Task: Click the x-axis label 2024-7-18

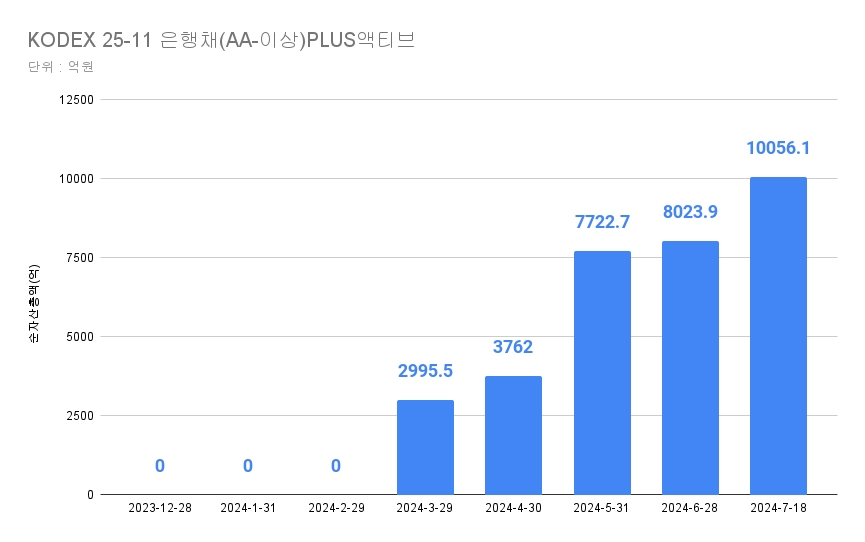Action: point(778,508)
